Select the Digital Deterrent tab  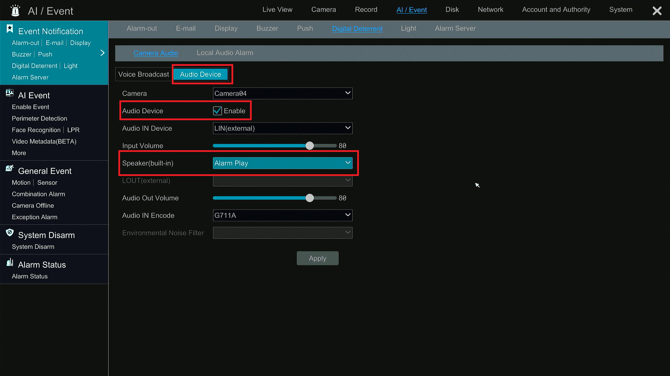tap(357, 29)
